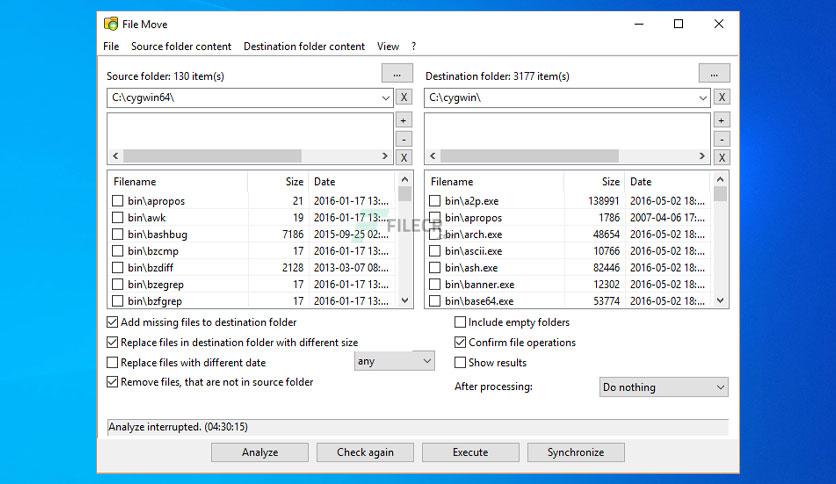
Task: Clear the destination folder path with its X button
Action: point(722,98)
